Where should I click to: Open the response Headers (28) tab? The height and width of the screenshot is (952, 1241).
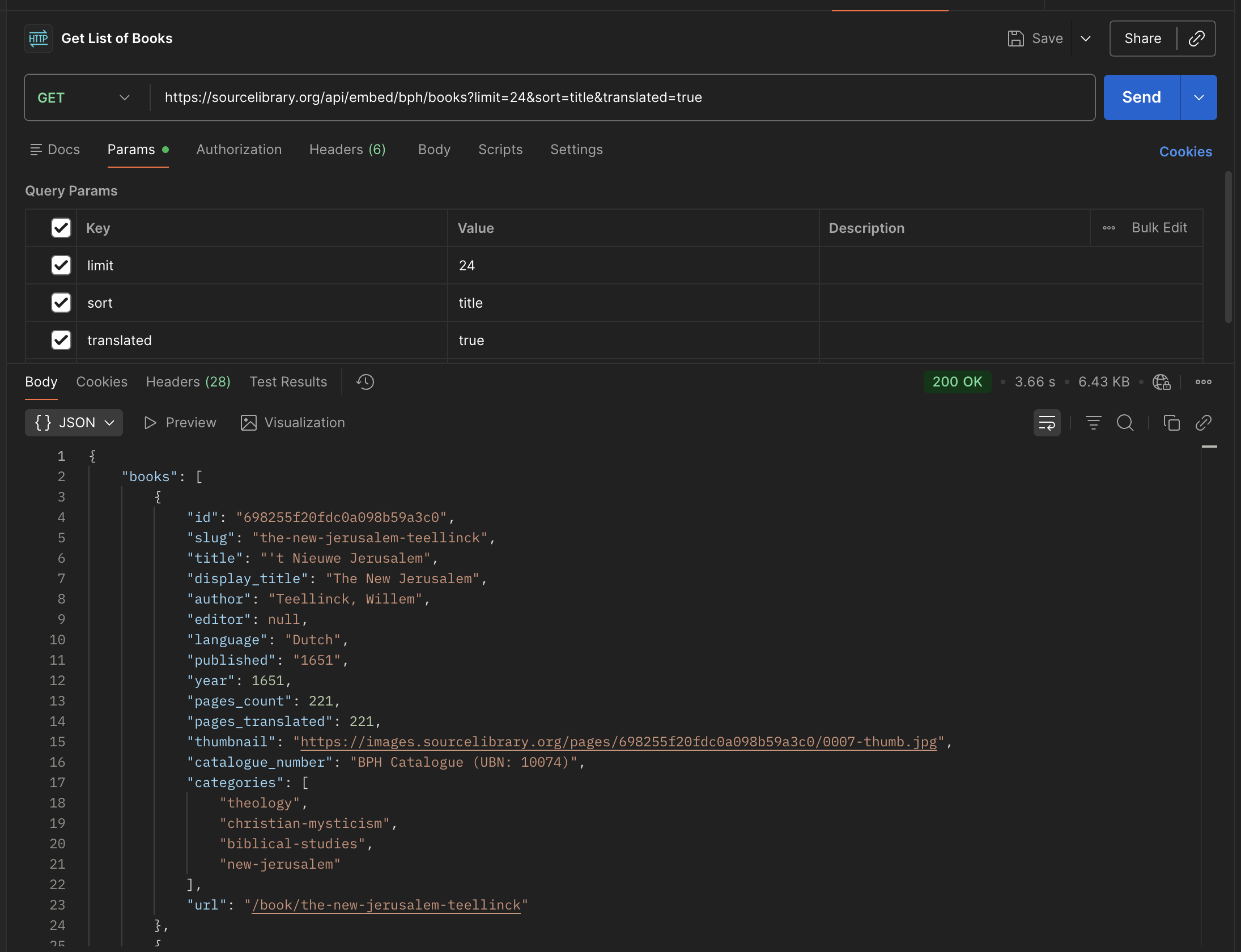pos(188,382)
